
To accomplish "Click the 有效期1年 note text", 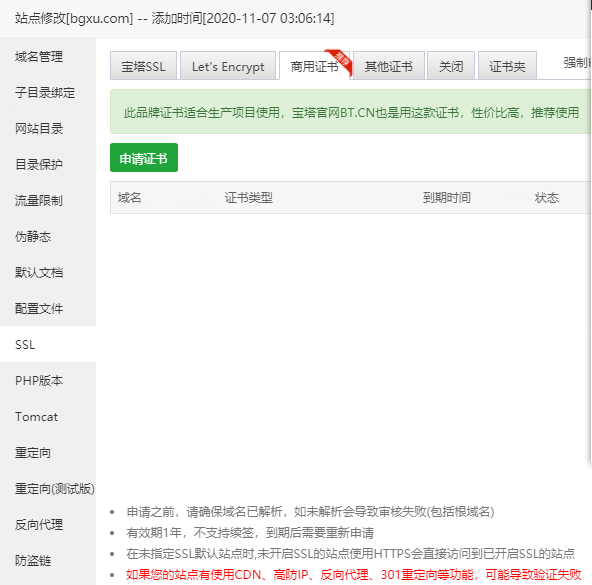I will (x=250, y=533).
